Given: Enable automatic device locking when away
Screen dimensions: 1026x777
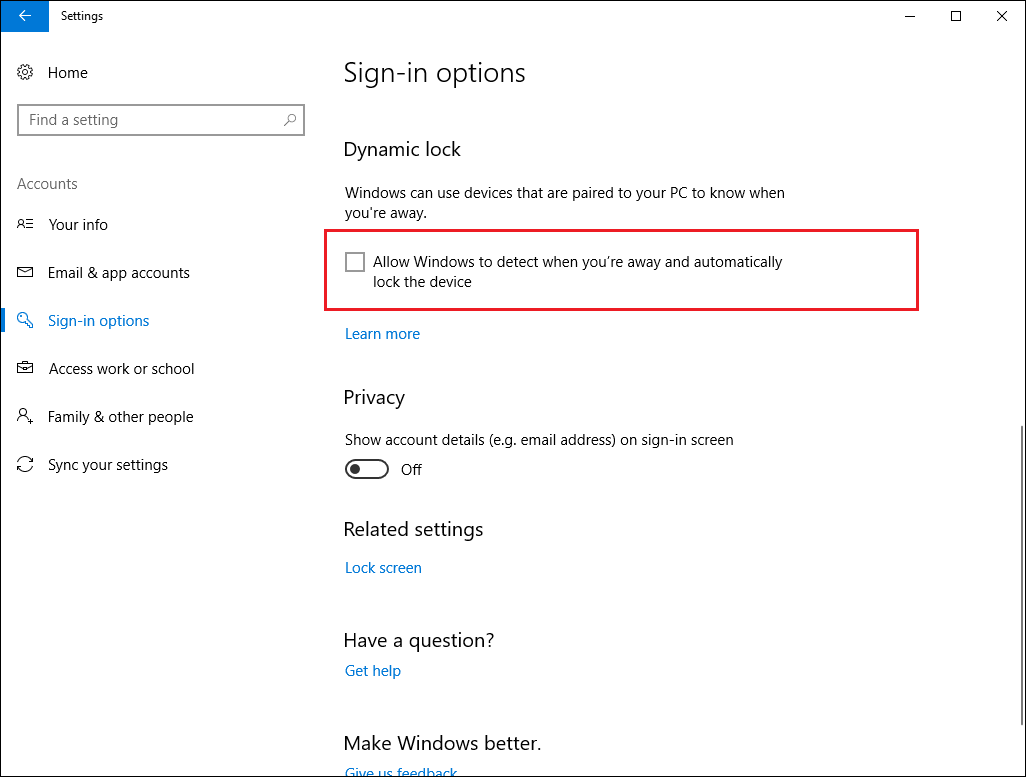Looking at the screenshot, I should coord(355,261).
